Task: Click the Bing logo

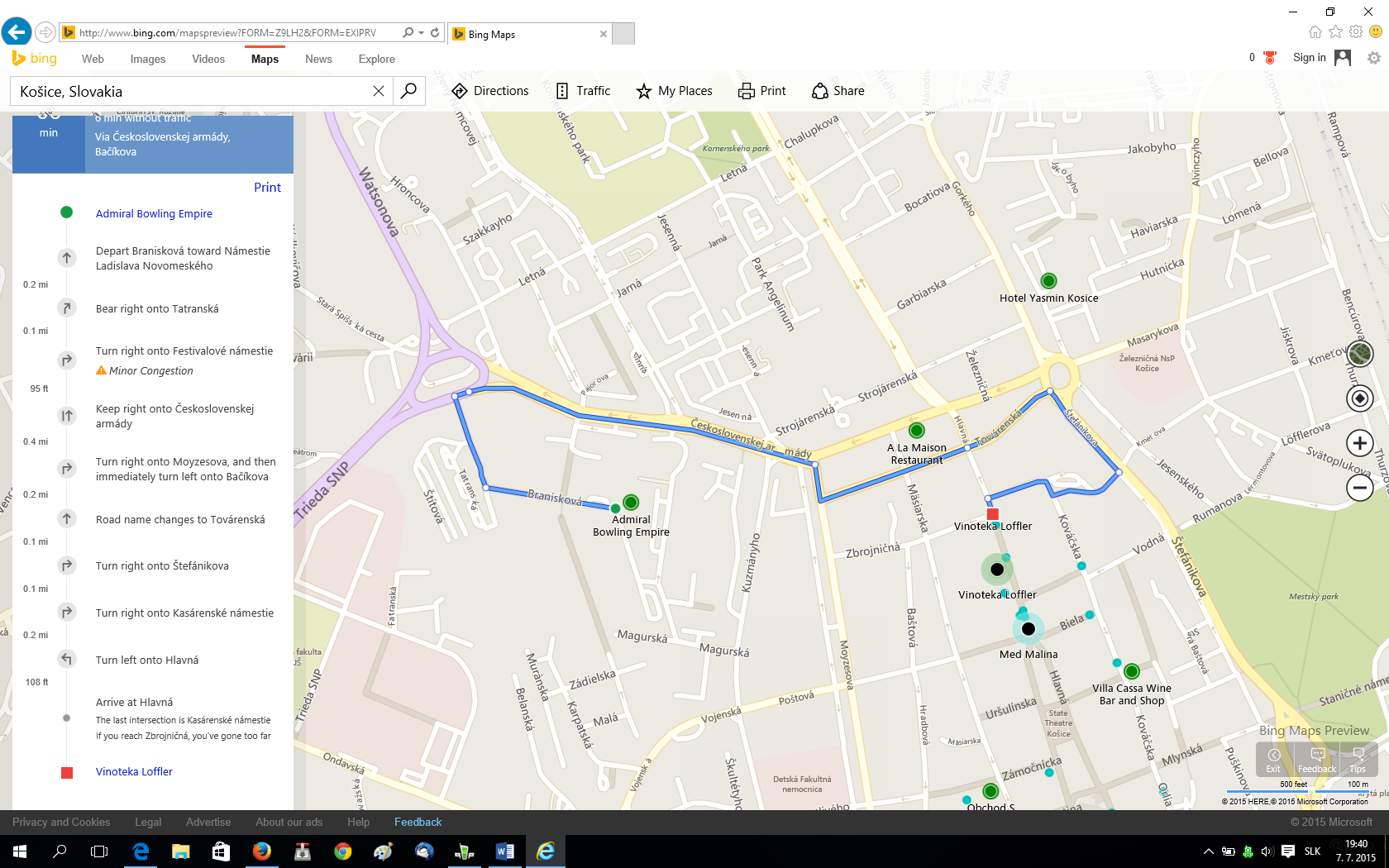Action: pyautogui.click(x=35, y=58)
